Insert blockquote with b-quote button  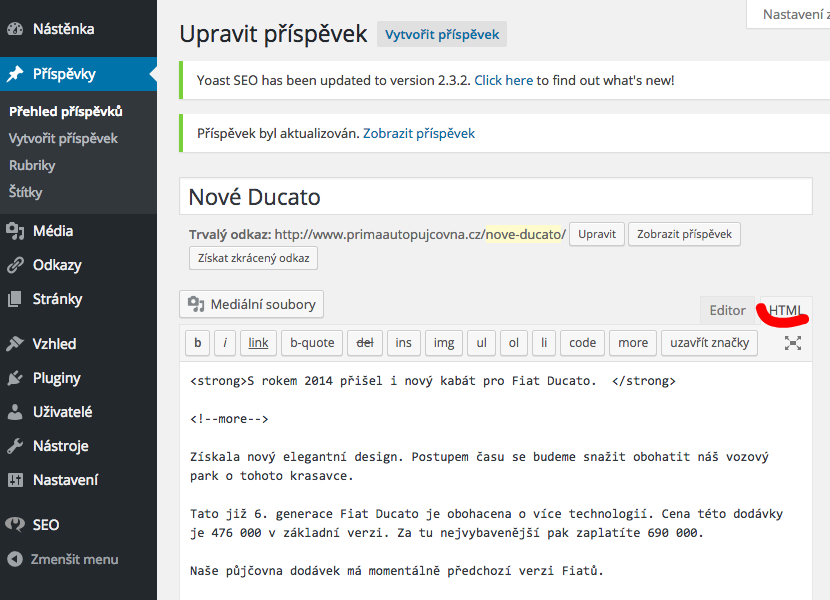coord(312,343)
